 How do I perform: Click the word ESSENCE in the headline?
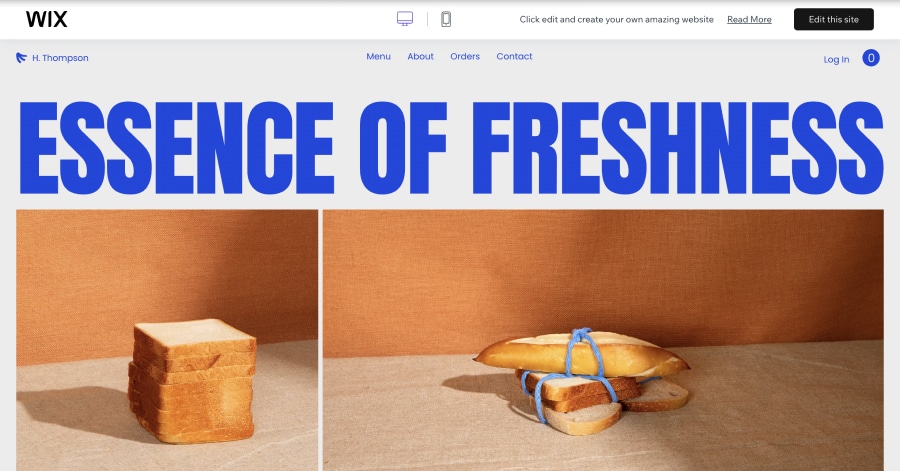pyautogui.click(x=177, y=148)
